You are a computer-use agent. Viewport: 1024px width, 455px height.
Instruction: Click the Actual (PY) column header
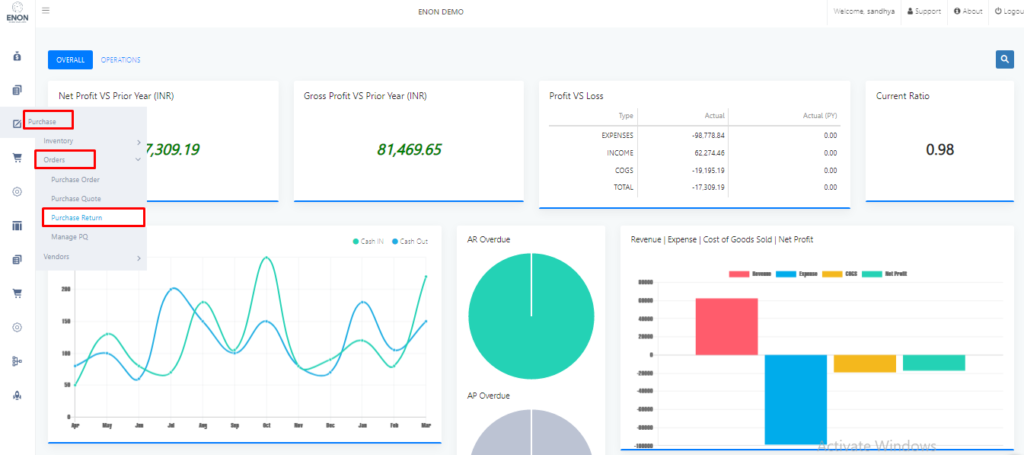tap(820, 116)
